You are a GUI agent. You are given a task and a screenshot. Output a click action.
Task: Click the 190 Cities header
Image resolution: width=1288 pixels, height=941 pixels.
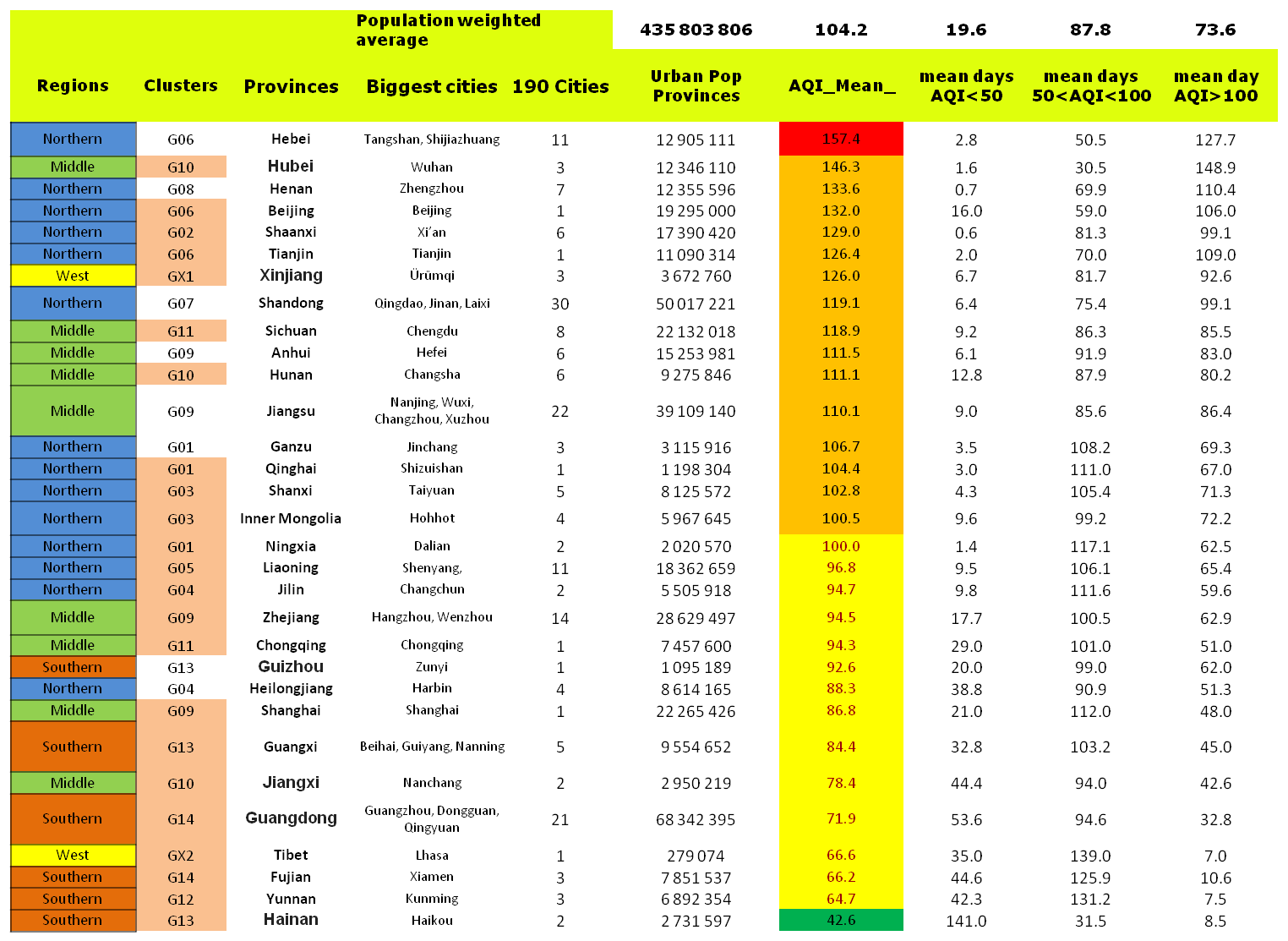click(560, 86)
